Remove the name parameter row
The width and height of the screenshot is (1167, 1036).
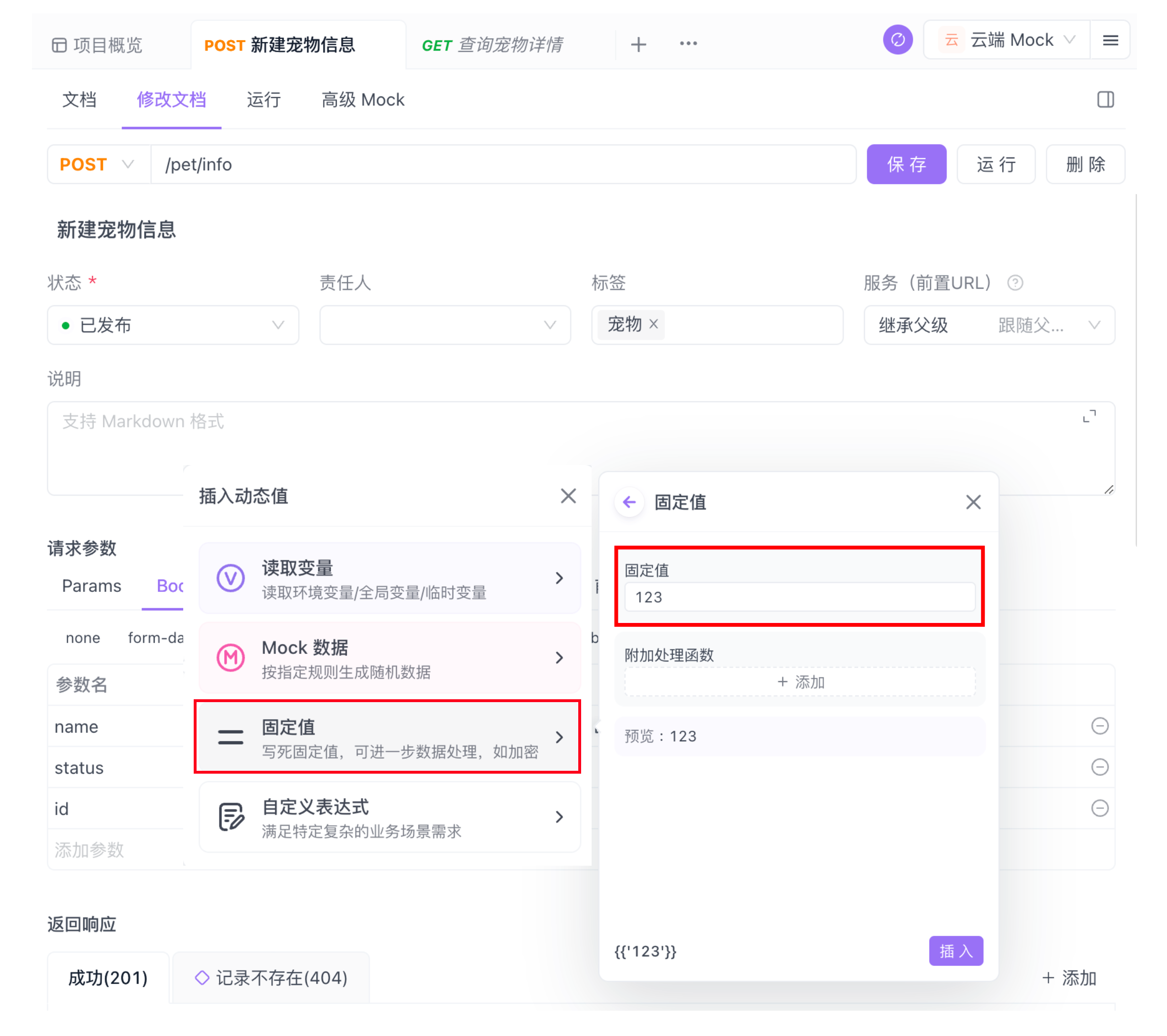tap(1099, 725)
